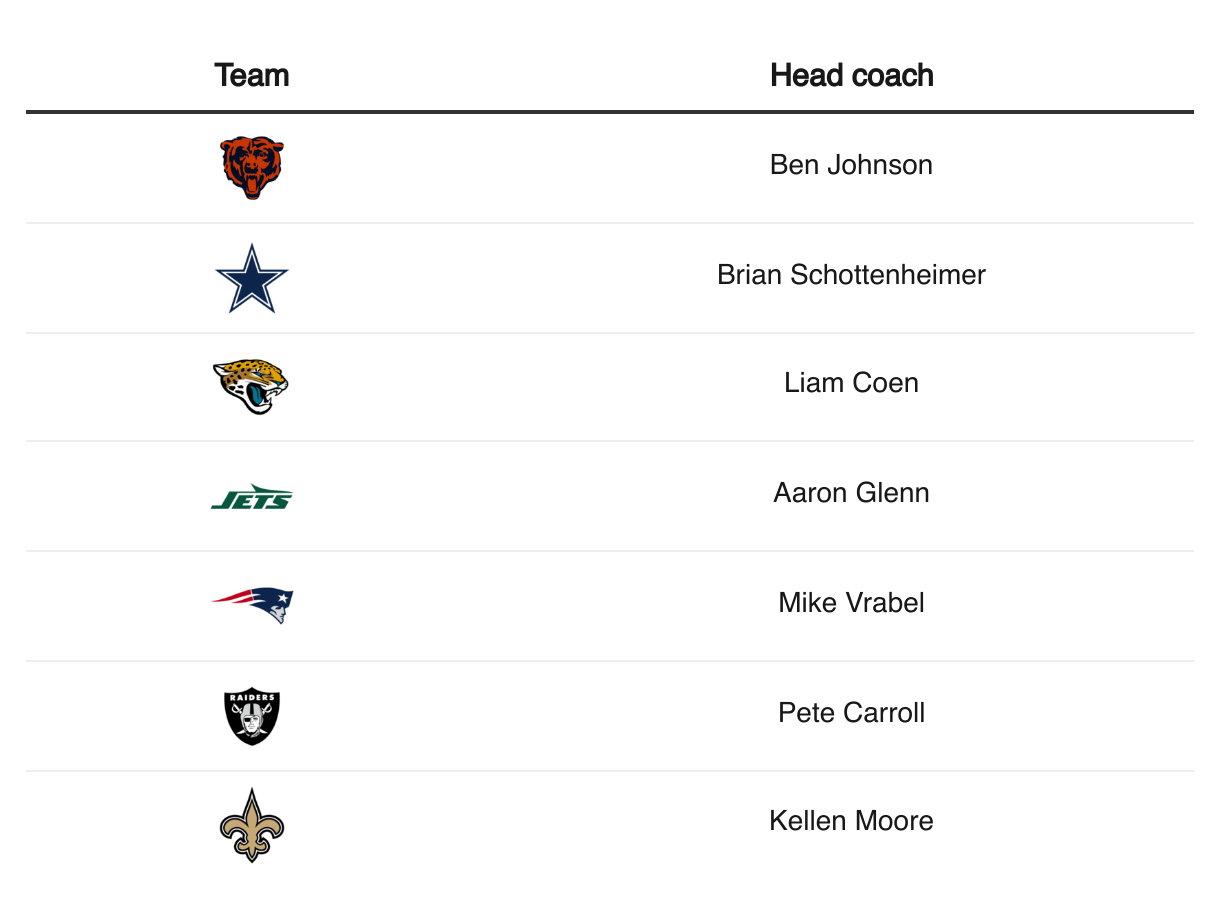Click the word Vrabel in Patriots row

click(882, 603)
